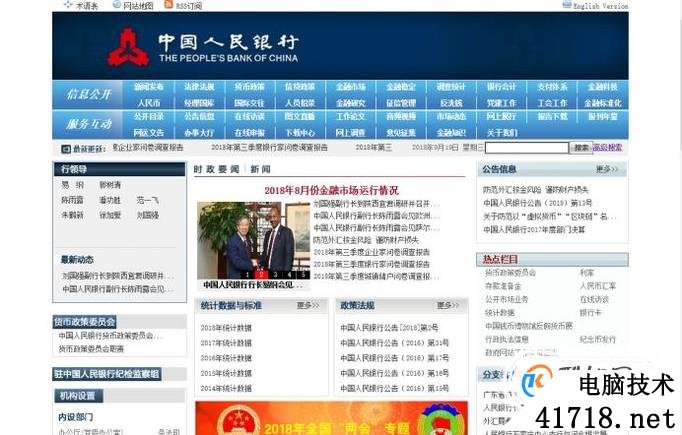Open the 反洗钱 navigation item
The width and height of the screenshot is (682, 435).
point(451,103)
